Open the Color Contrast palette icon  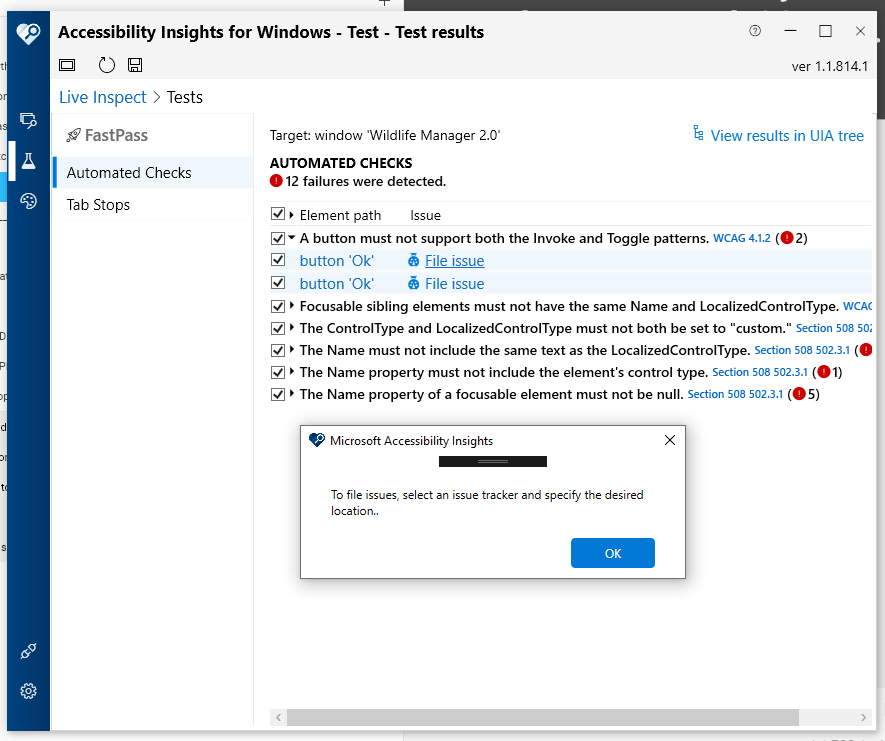28,201
